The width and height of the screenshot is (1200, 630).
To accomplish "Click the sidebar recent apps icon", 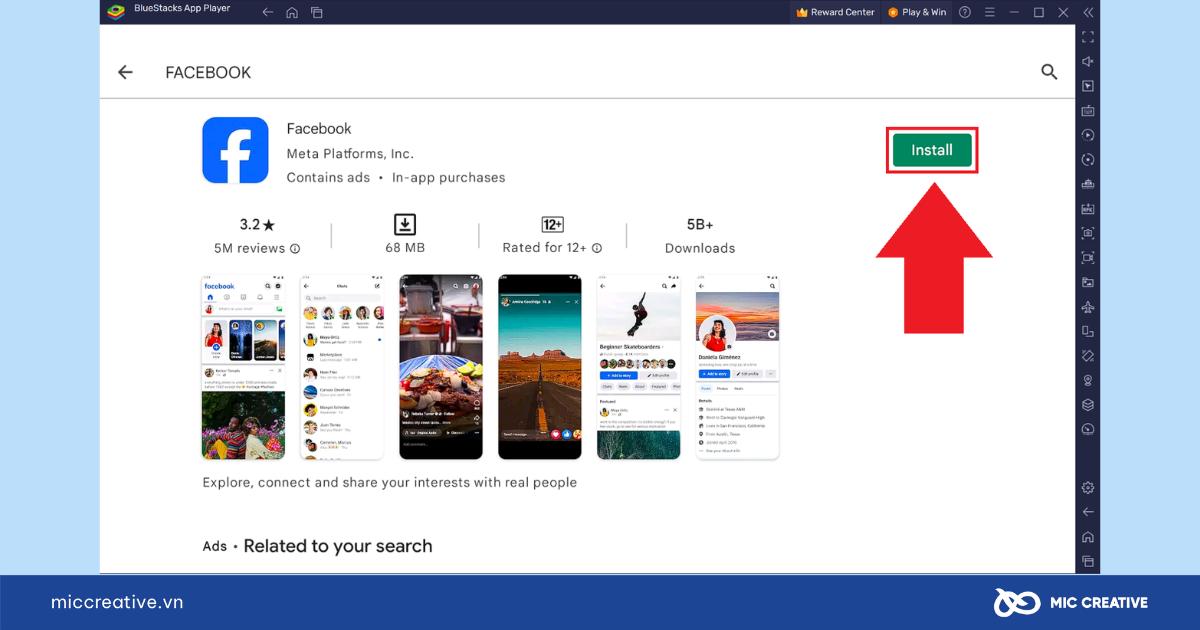I will click(1088, 561).
